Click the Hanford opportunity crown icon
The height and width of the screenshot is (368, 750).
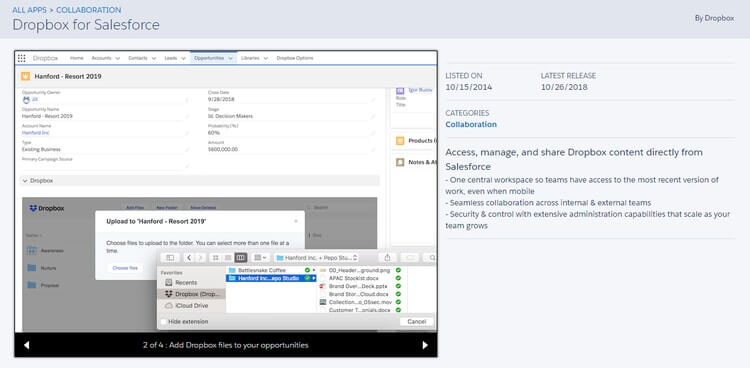pyautogui.click(x=25, y=77)
